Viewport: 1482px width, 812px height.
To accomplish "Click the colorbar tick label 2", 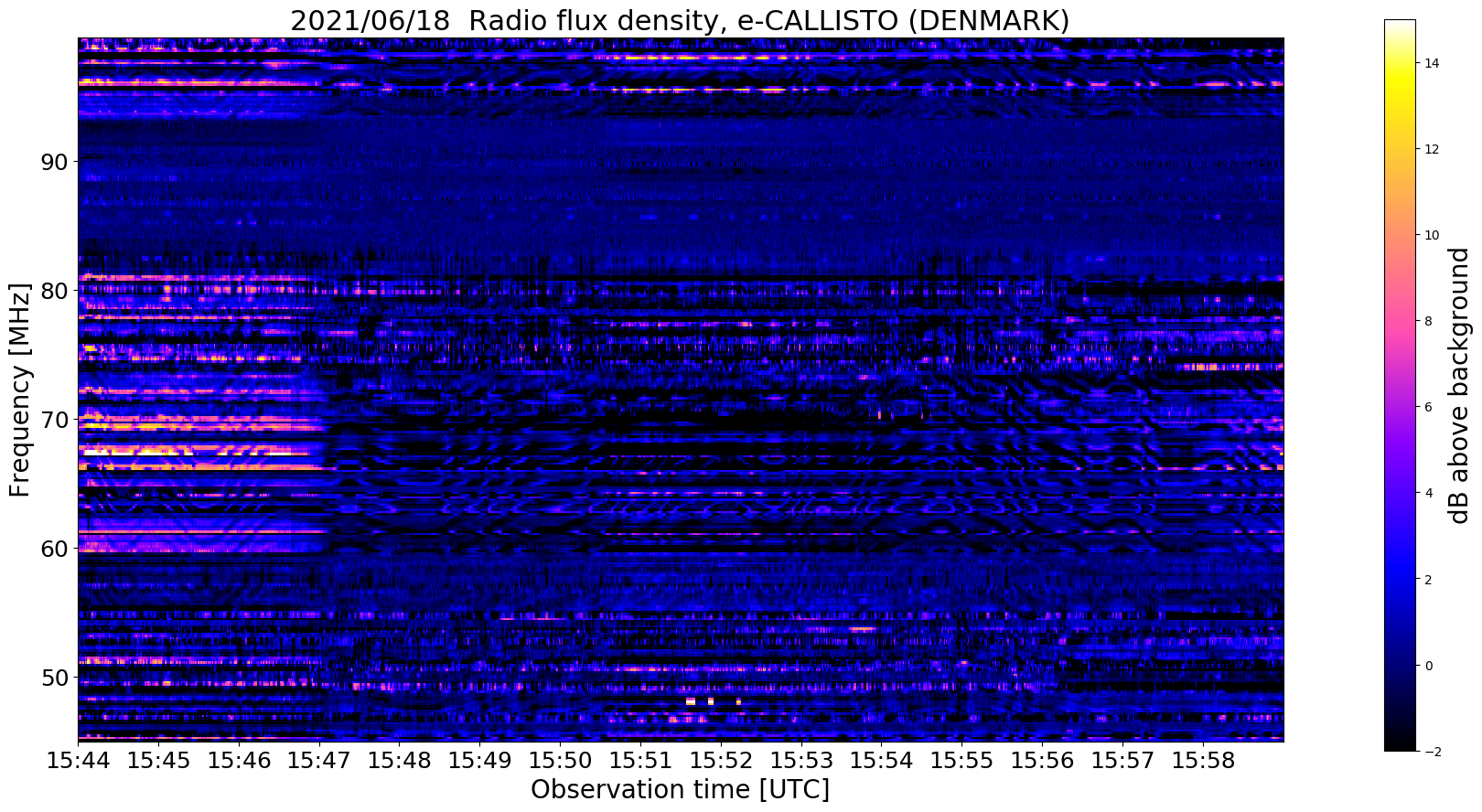I will pos(1427,579).
